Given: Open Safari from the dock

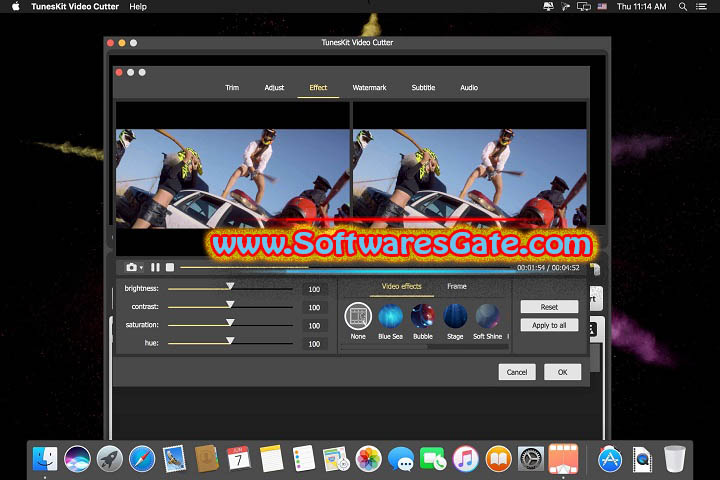Looking at the screenshot, I should tap(142, 458).
